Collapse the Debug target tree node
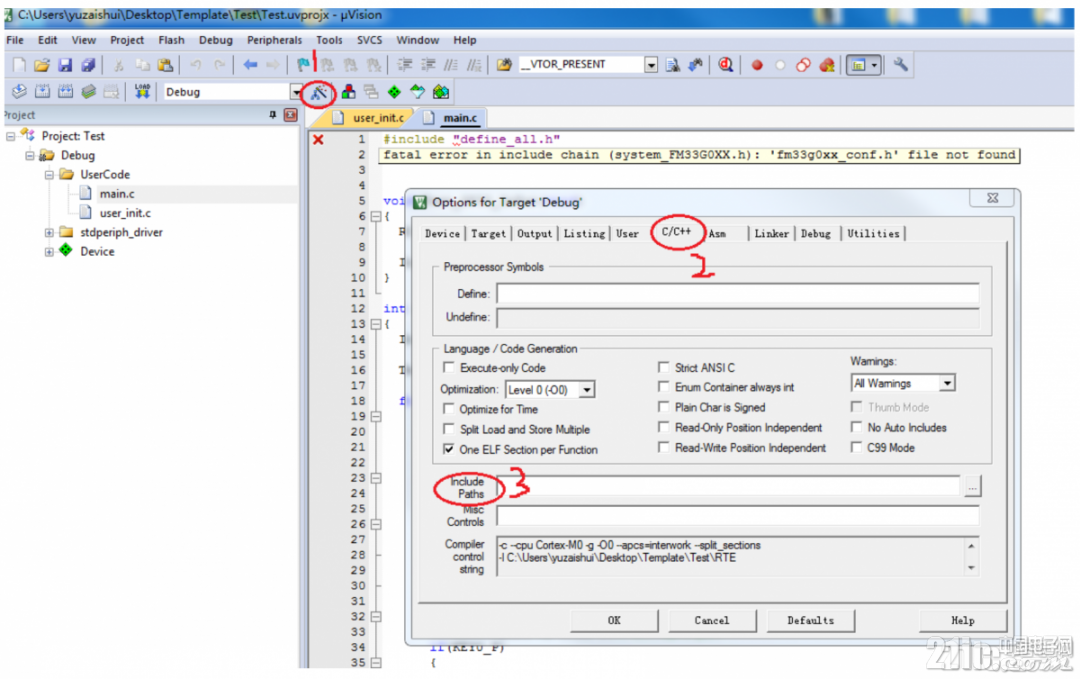This screenshot has height=679, width=1080. point(30,156)
